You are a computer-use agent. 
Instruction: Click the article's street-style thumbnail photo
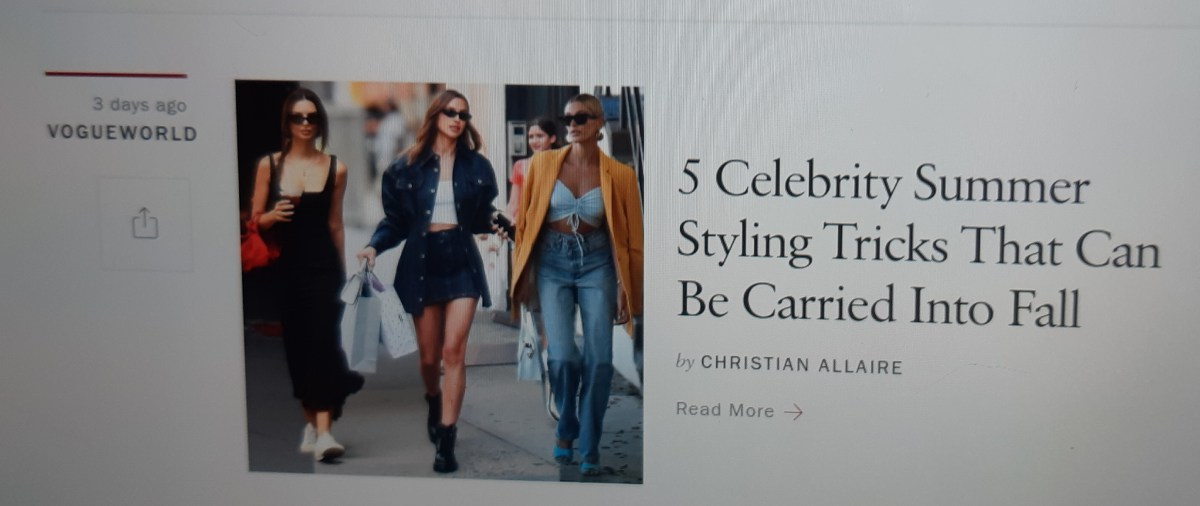coord(440,281)
